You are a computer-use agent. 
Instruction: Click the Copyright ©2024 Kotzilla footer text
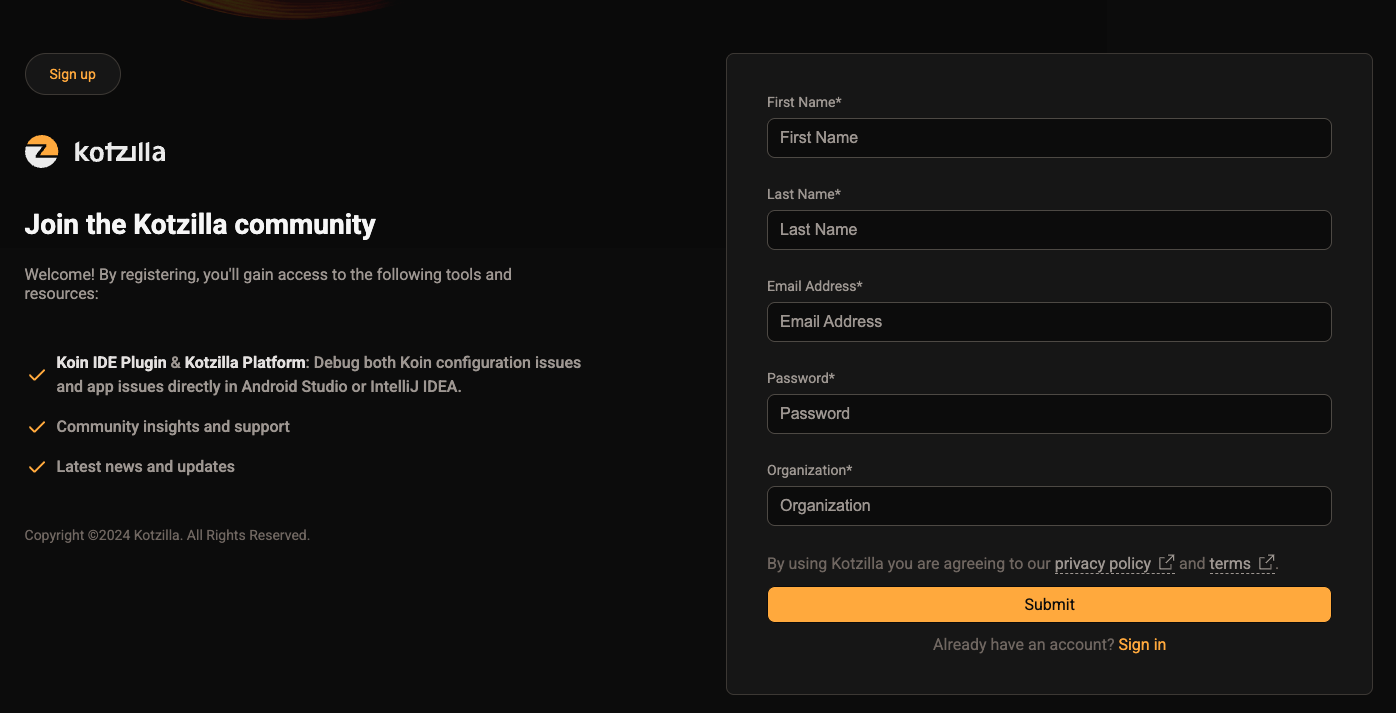(x=167, y=536)
